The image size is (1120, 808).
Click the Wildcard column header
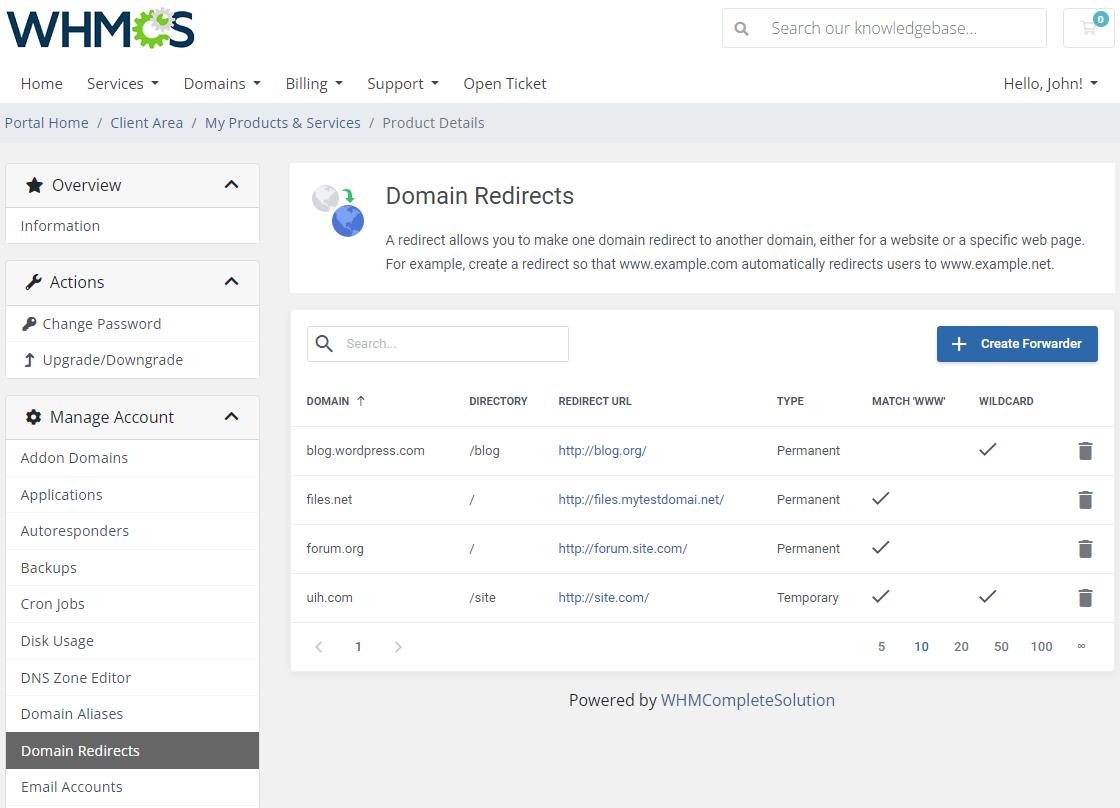pos(1006,401)
